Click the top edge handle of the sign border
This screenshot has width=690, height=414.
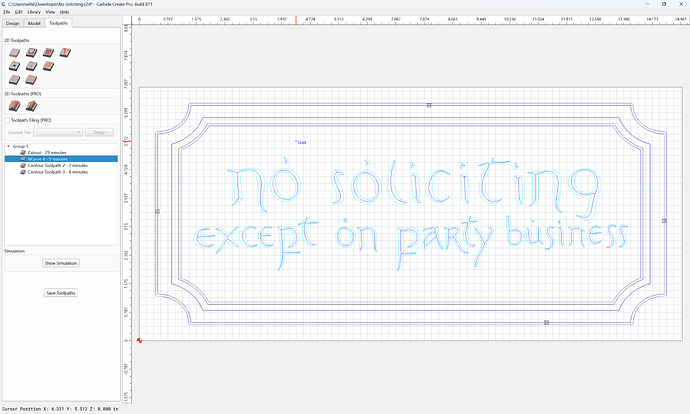pyautogui.click(x=429, y=105)
